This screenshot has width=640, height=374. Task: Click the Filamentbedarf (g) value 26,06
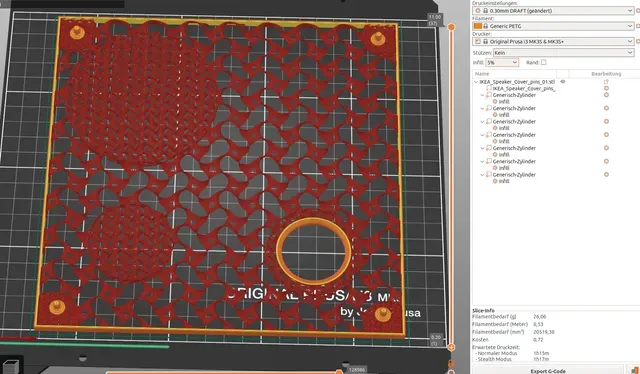540,317
